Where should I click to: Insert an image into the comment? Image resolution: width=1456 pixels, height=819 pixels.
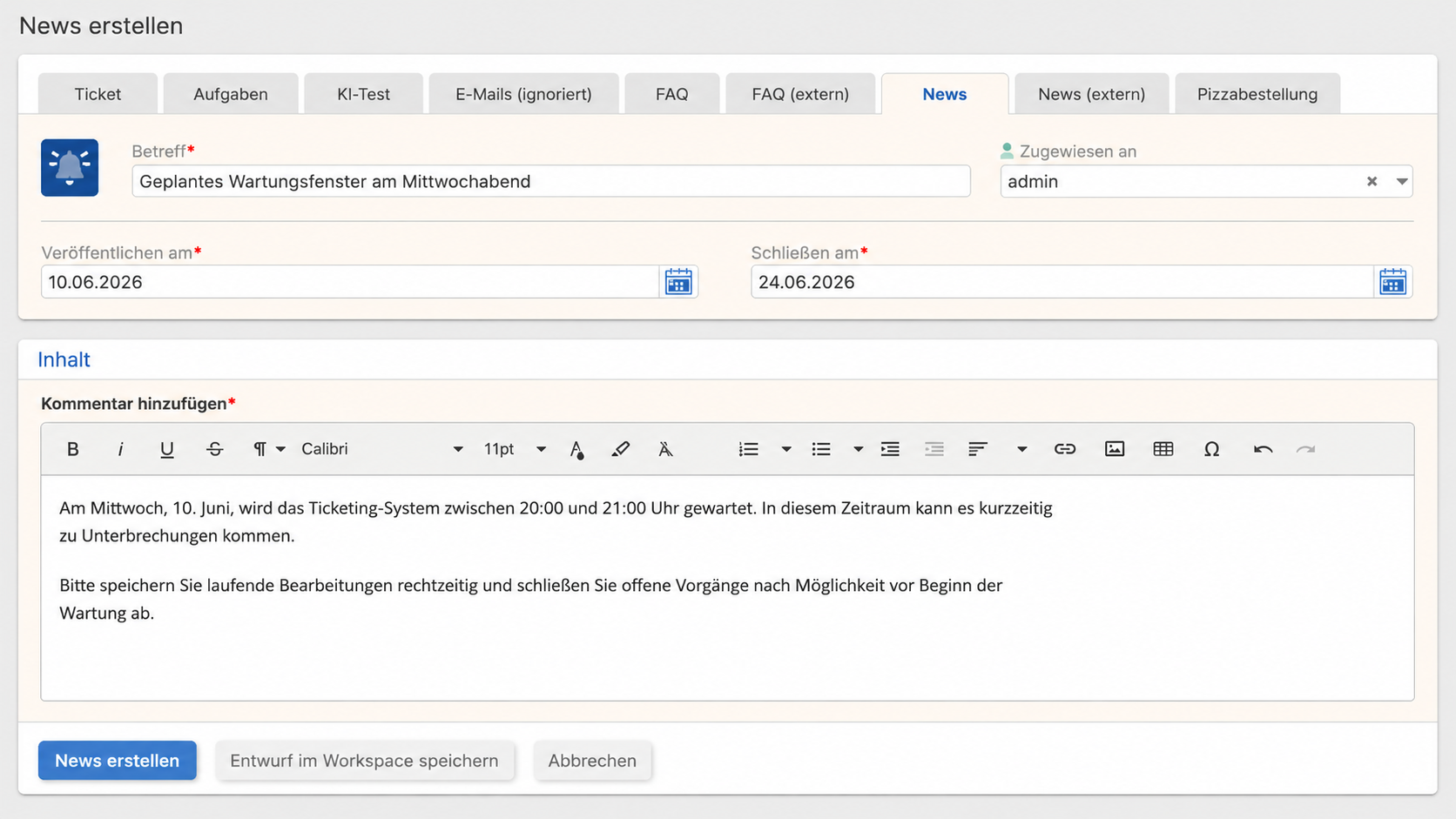(x=1115, y=449)
